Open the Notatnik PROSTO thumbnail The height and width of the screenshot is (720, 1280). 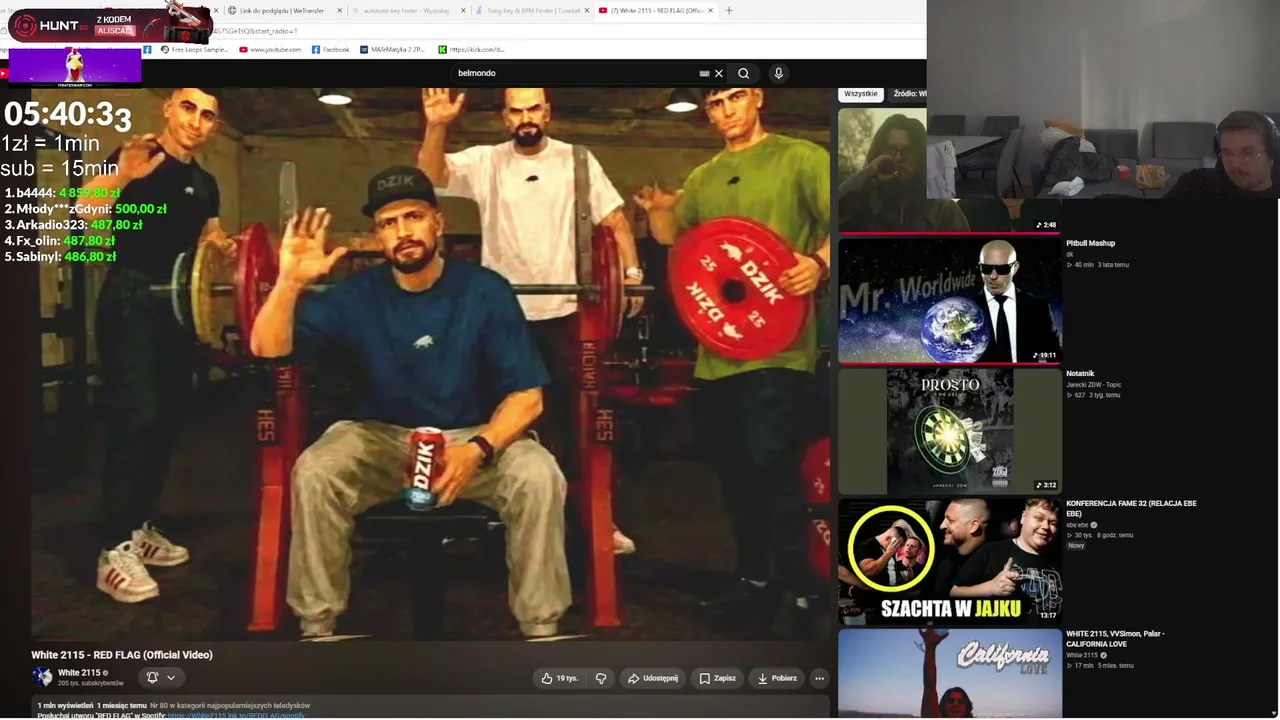949,431
